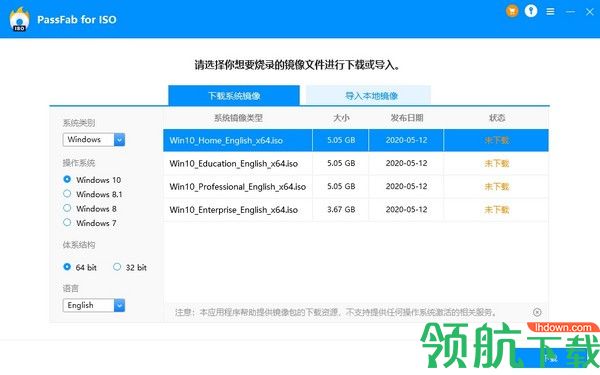Click 2020-05-12 date in Win10_Education row
Viewport: 600px width, 375px height.
coord(406,163)
